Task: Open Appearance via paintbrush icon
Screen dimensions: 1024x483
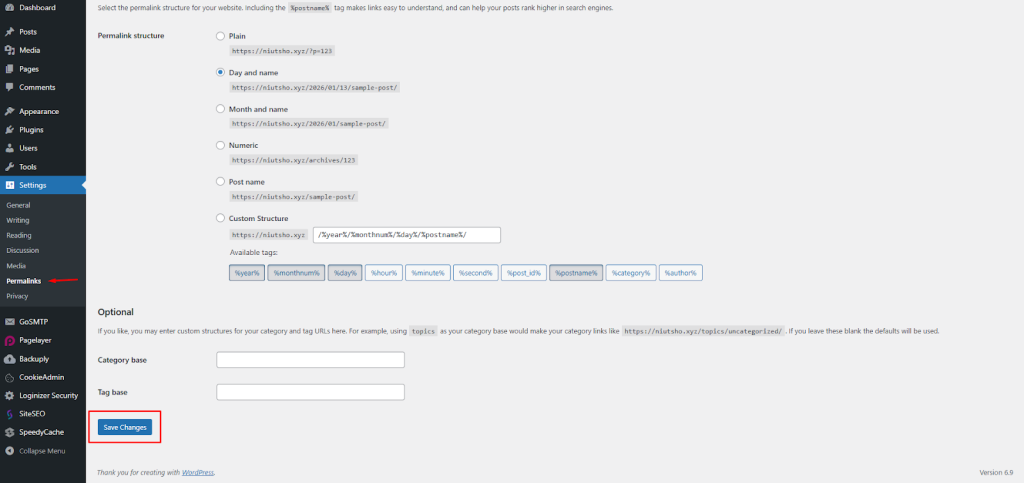Action: point(9,111)
